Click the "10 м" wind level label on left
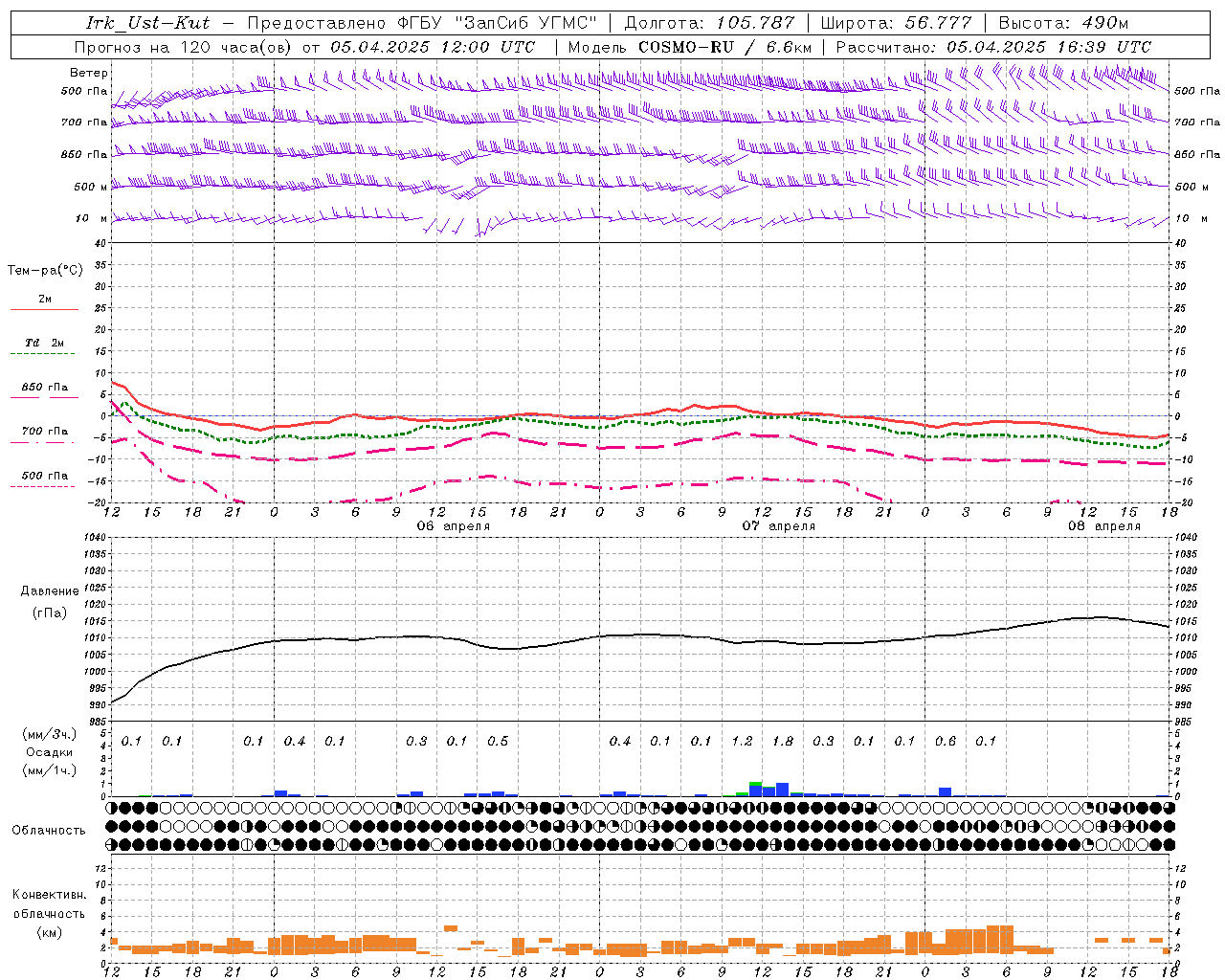This screenshot has width=1225, height=980. (x=91, y=219)
